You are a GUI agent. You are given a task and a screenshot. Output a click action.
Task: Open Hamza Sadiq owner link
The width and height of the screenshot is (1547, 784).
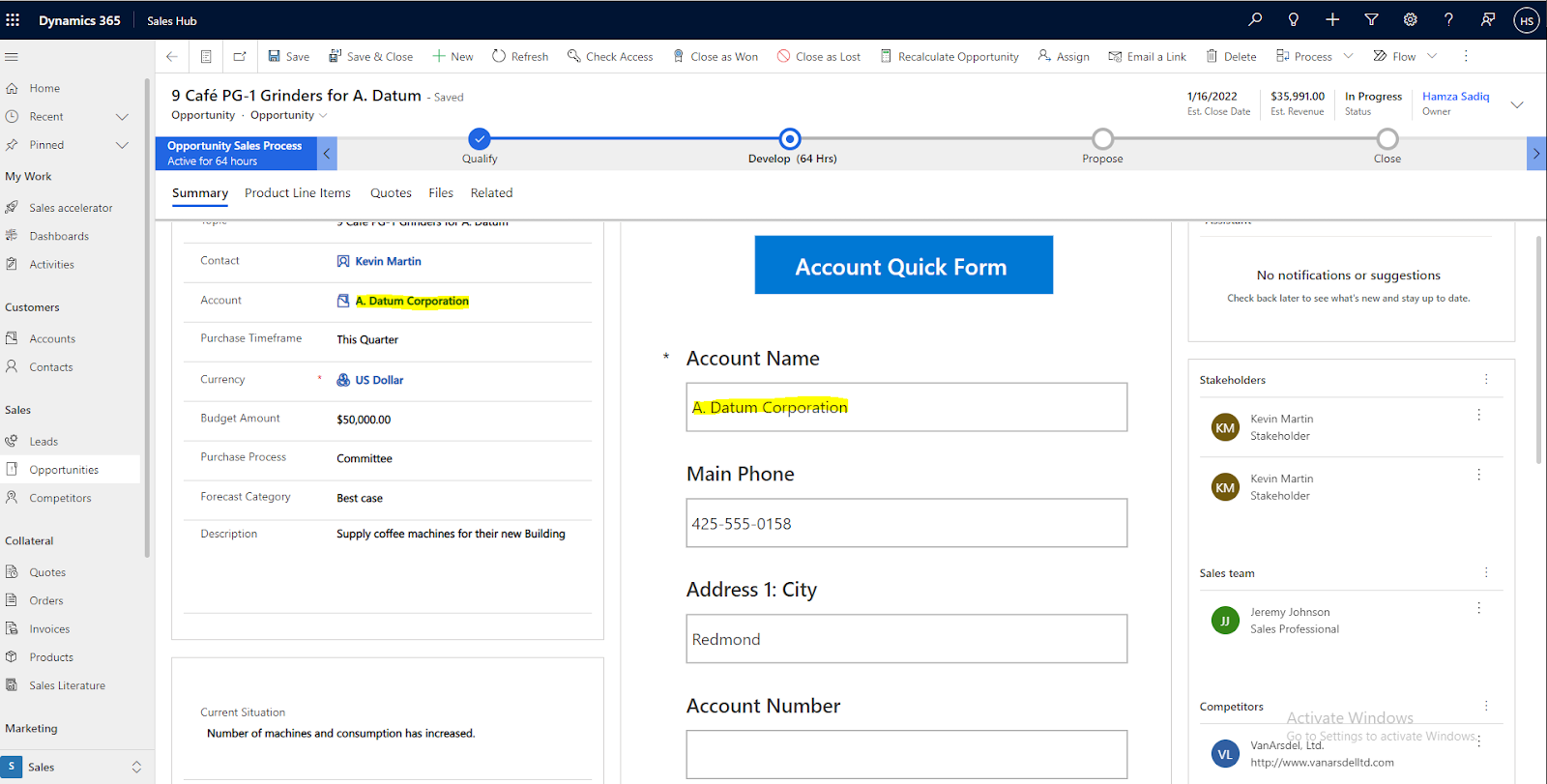point(1455,97)
